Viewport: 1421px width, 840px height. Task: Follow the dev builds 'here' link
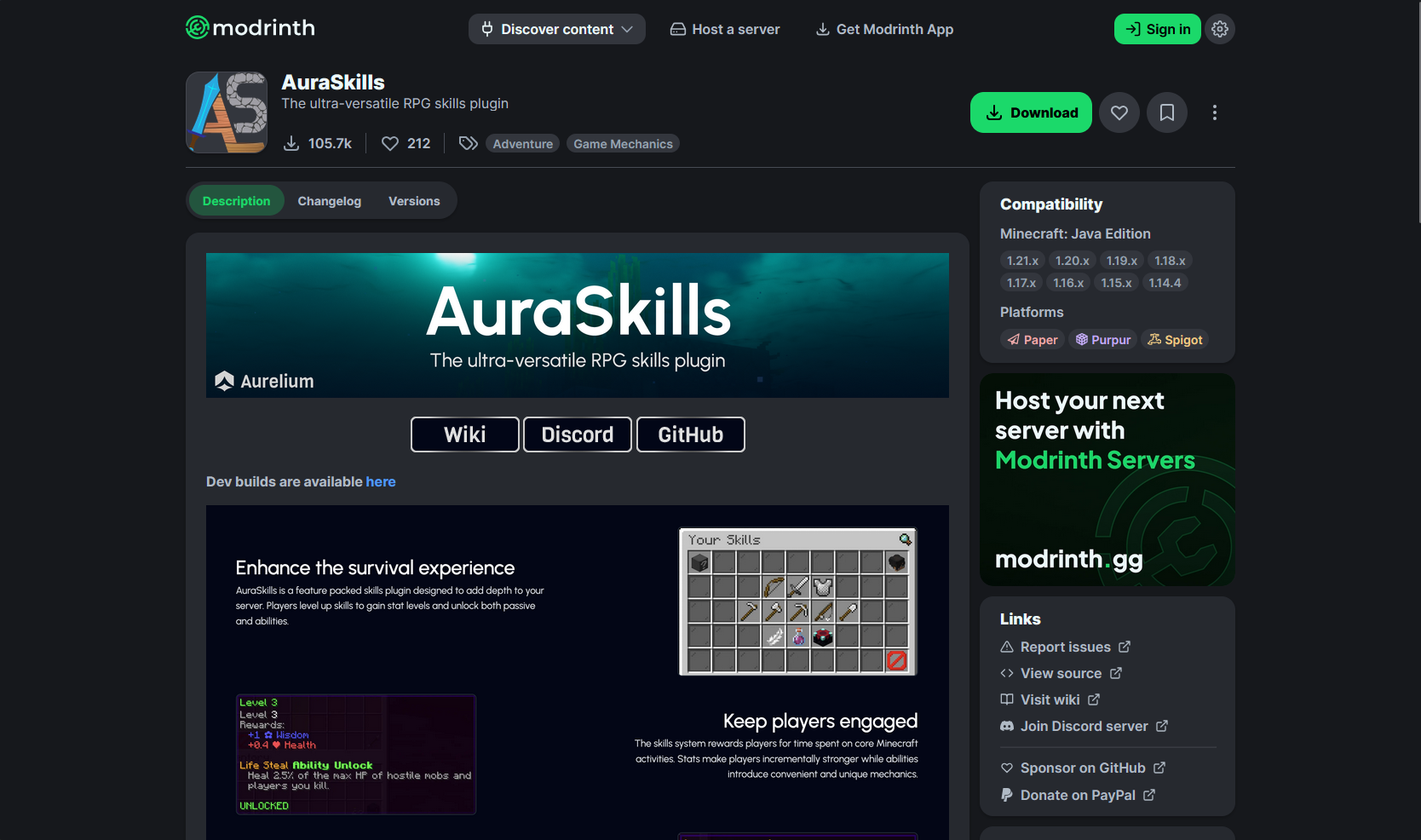point(381,481)
